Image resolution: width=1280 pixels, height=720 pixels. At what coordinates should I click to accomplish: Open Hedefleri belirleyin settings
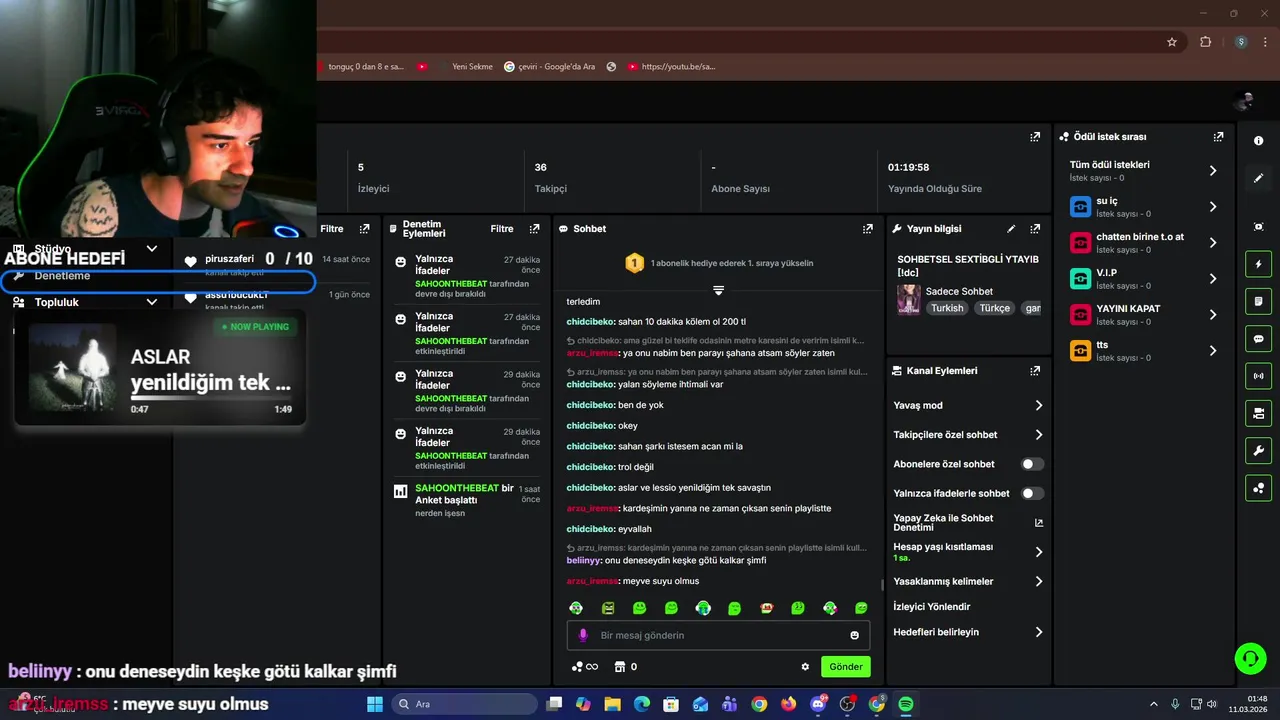(968, 632)
